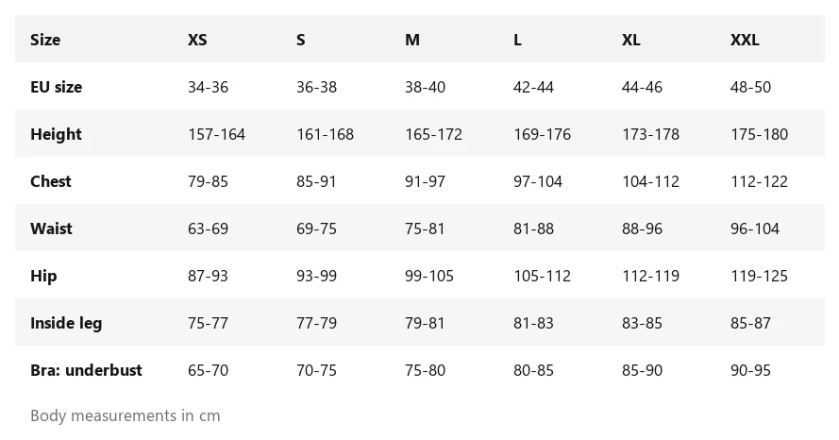
Task: Select hip value 93-99
Action: 316,276
